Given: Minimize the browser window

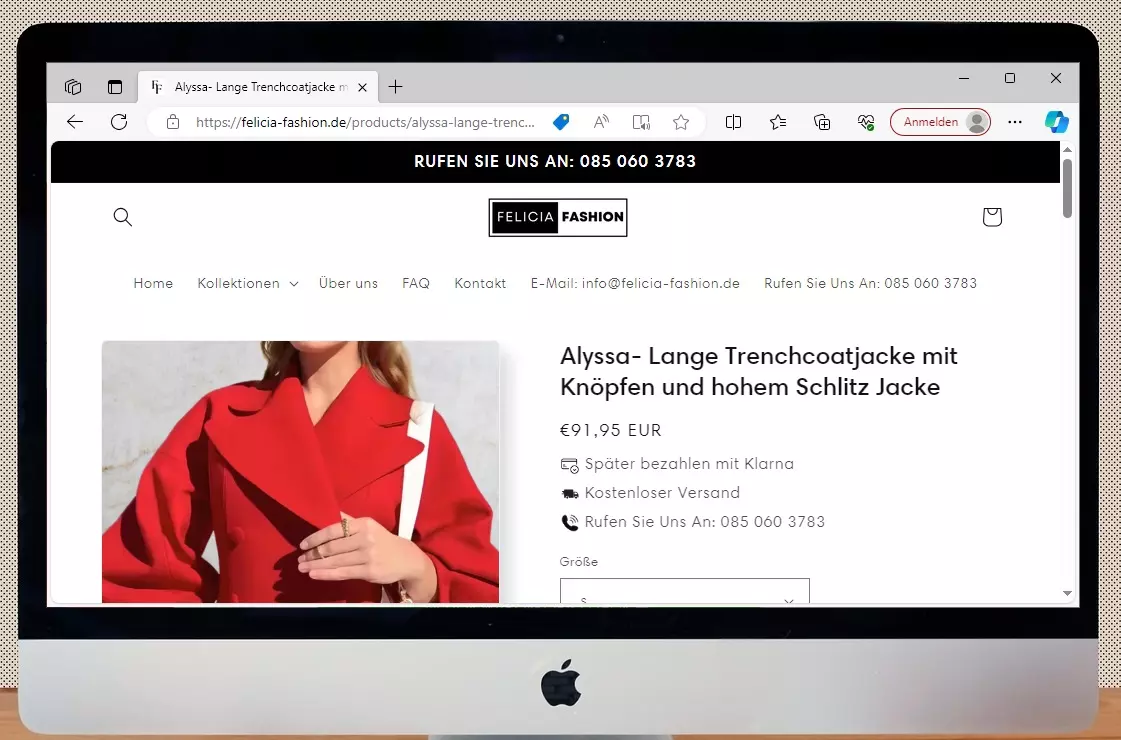Looking at the screenshot, I should pos(964,78).
